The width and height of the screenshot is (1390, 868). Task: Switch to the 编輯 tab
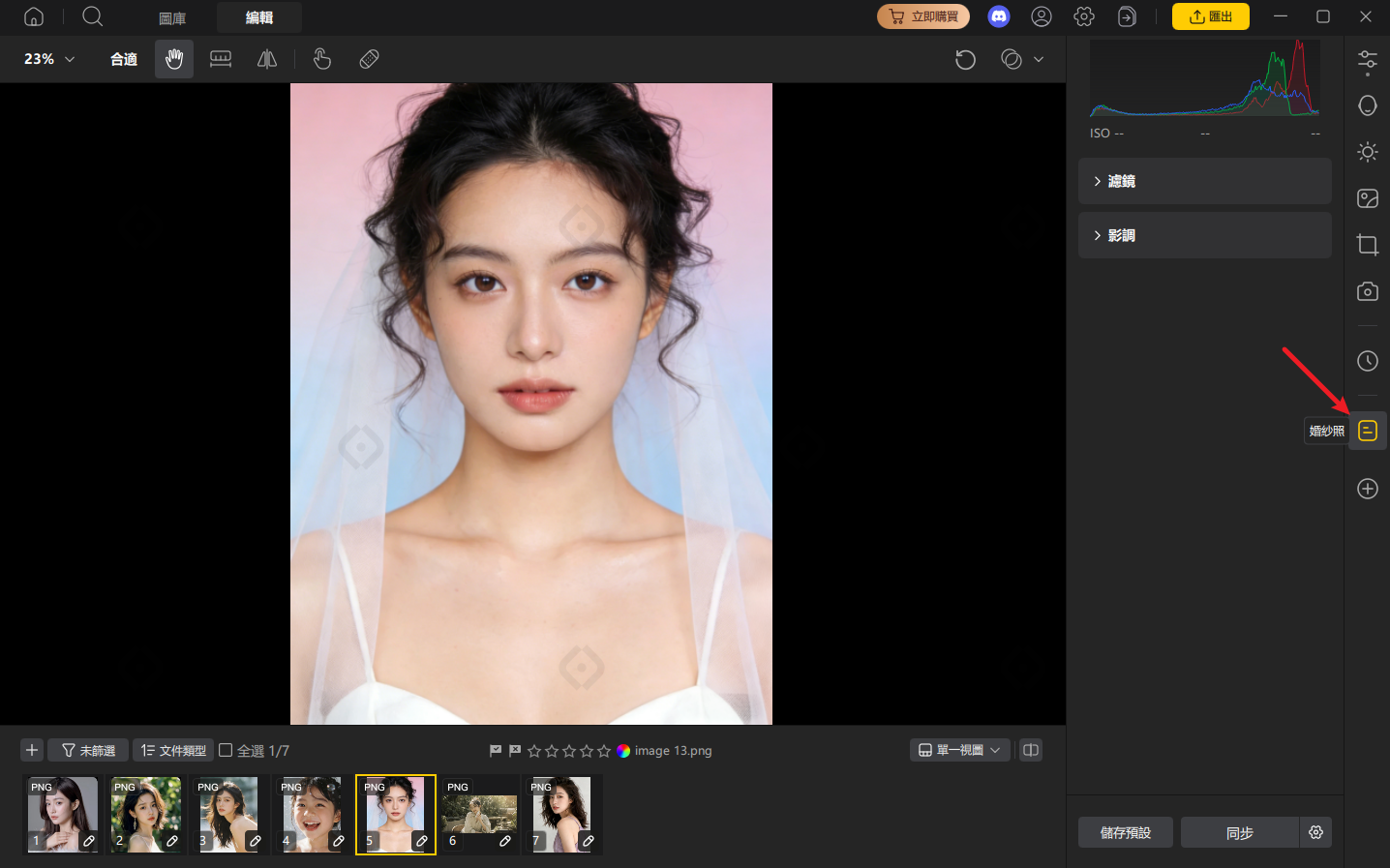click(x=259, y=17)
